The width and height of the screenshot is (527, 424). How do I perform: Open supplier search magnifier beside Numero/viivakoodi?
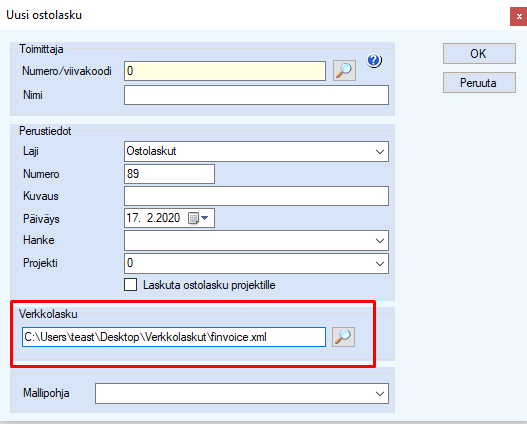[x=344, y=71]
